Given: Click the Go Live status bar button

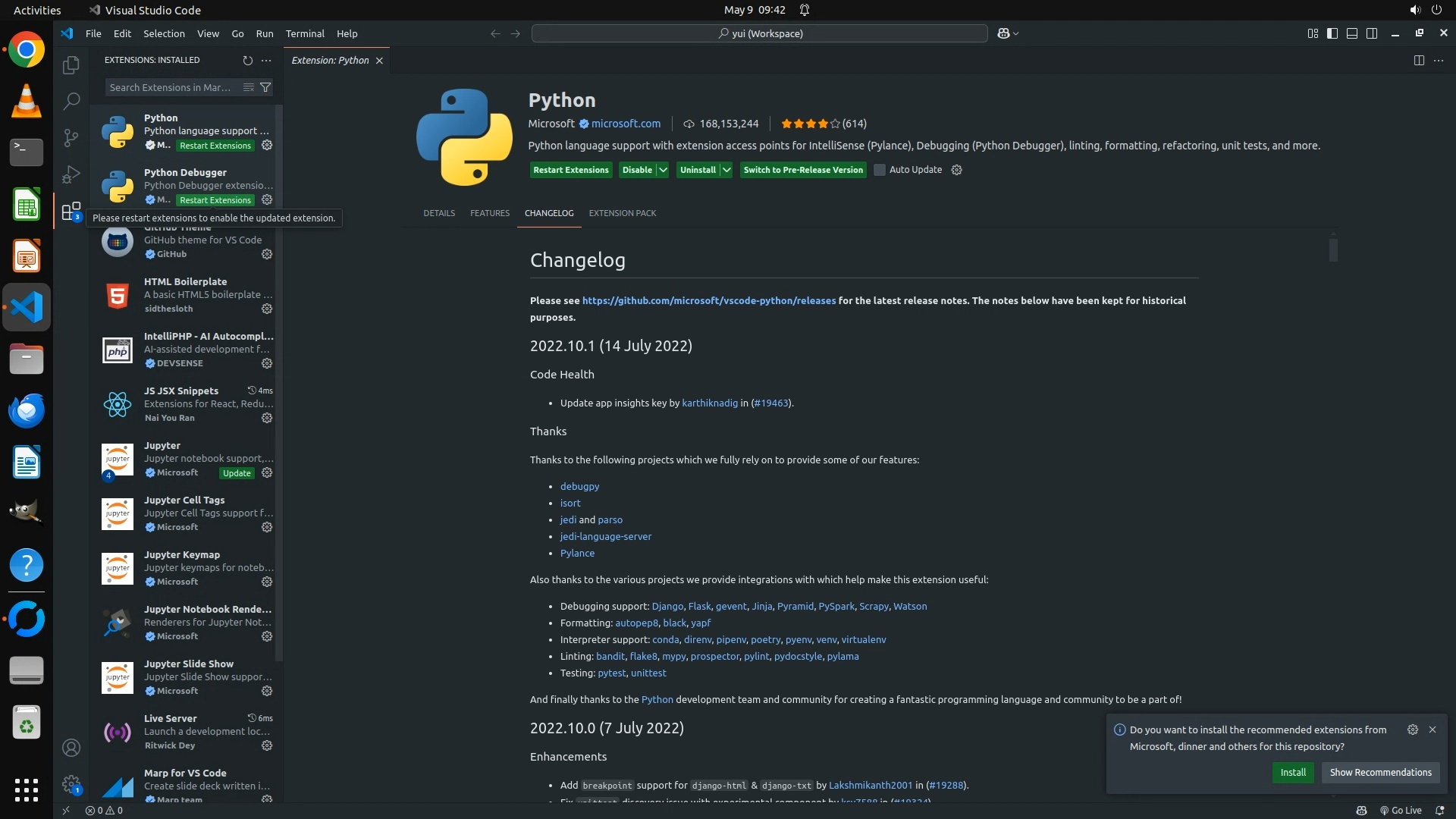Looking at the screenshot, I should click(1400, 810).
